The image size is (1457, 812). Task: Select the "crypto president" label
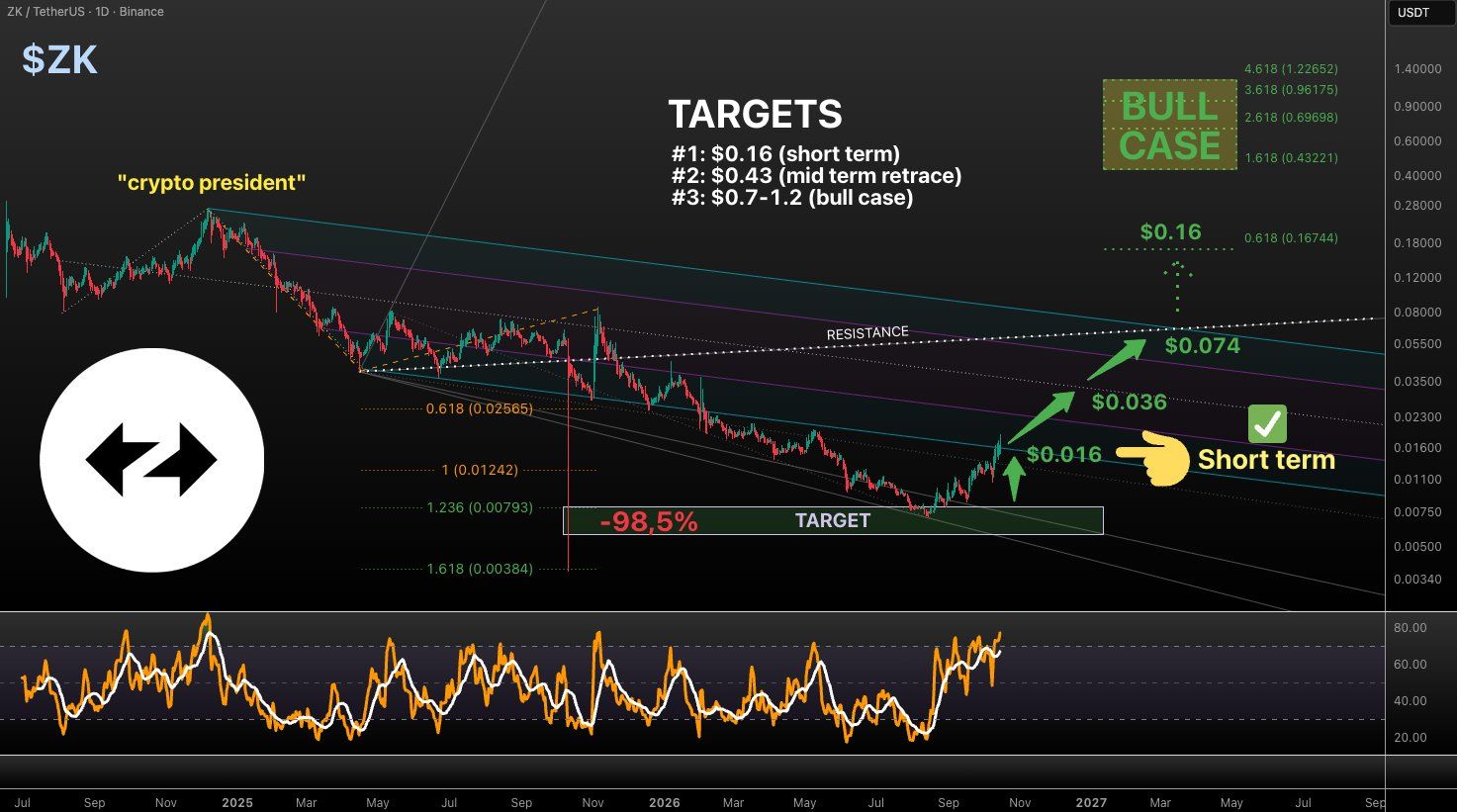point(212,183)
